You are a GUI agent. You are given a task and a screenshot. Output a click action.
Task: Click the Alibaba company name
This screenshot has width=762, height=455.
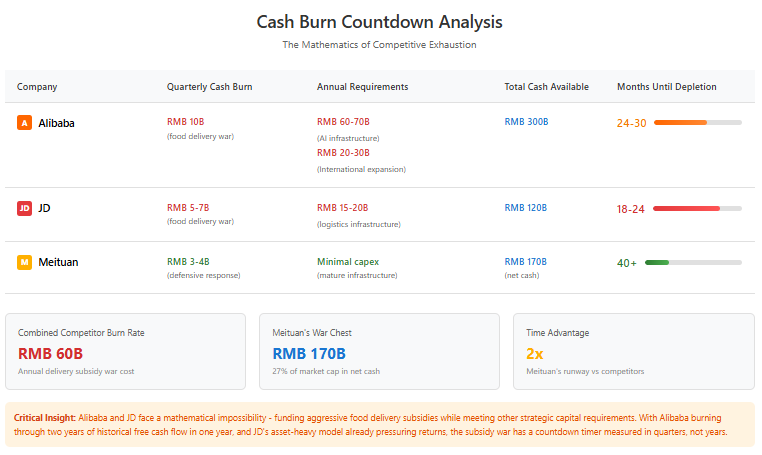click(x=56, y=123)
